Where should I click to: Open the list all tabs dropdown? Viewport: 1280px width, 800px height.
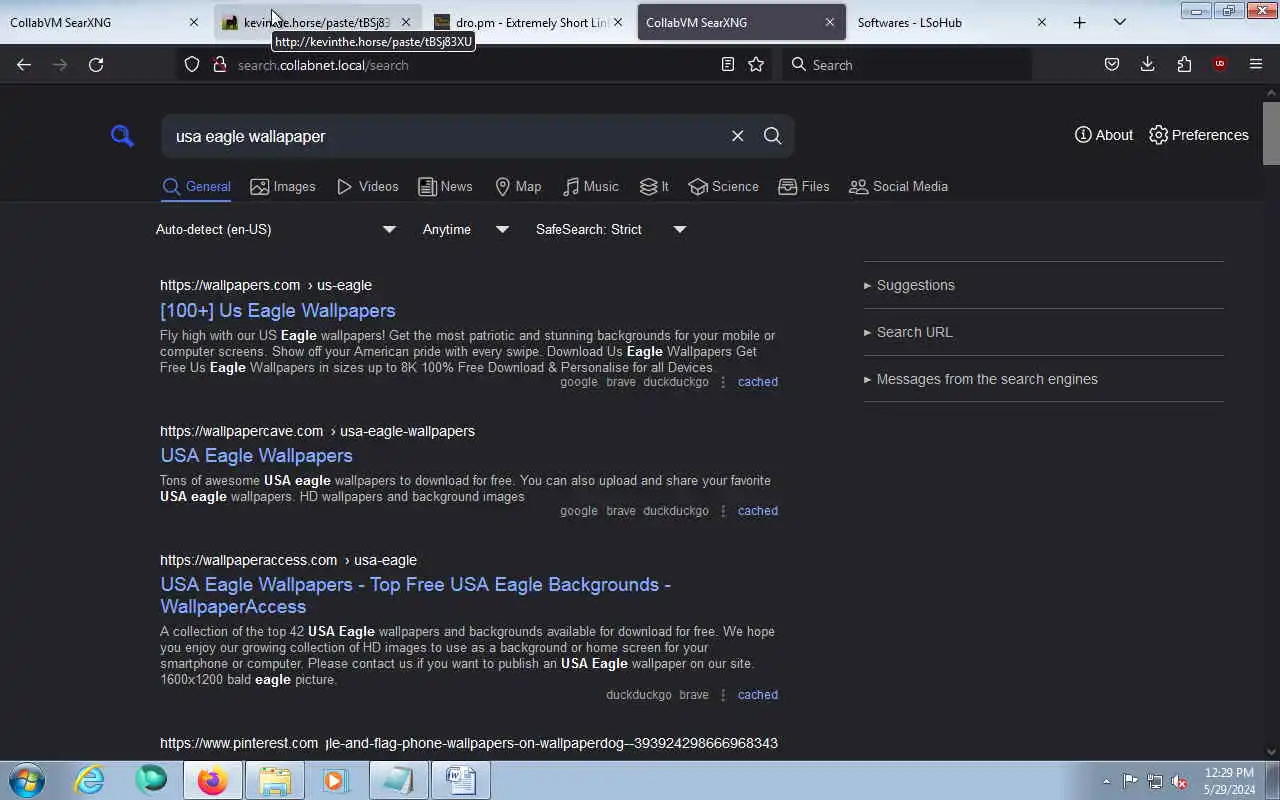coord(1119,22)
